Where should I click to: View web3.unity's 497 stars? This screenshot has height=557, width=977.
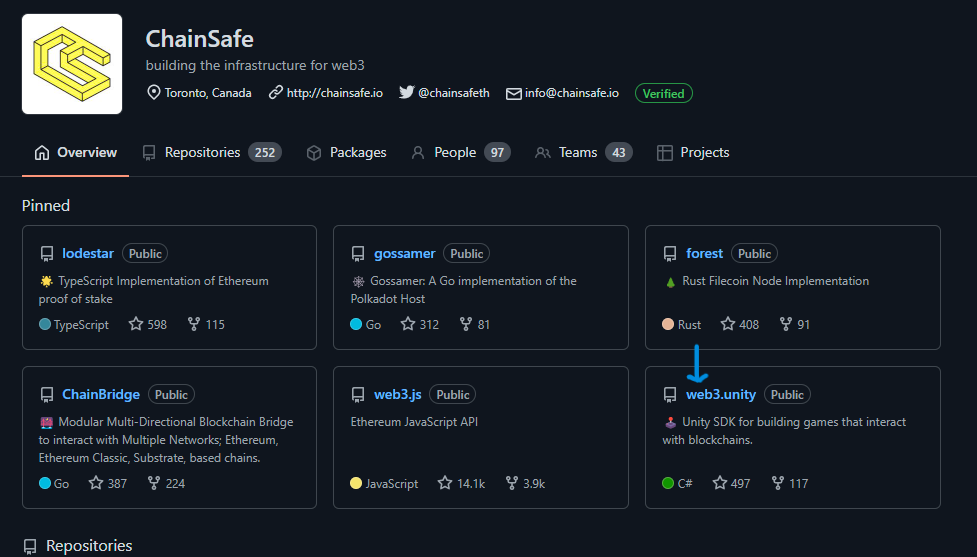[x=732, y=483]
